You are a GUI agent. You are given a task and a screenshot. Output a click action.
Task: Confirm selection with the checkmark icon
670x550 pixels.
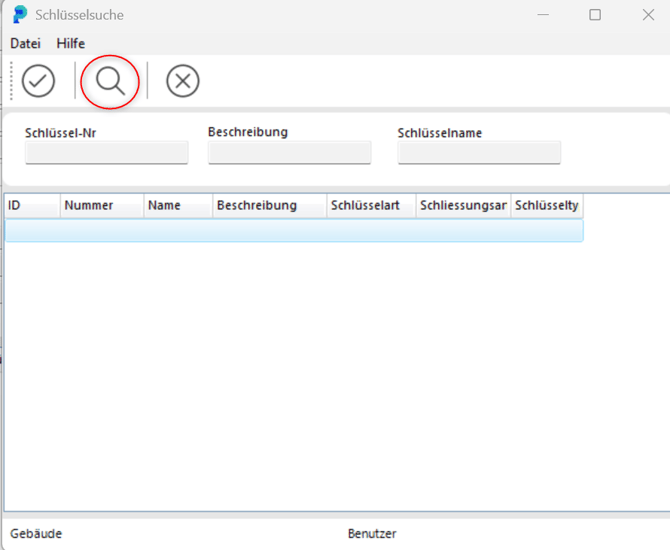pos(38,81)
